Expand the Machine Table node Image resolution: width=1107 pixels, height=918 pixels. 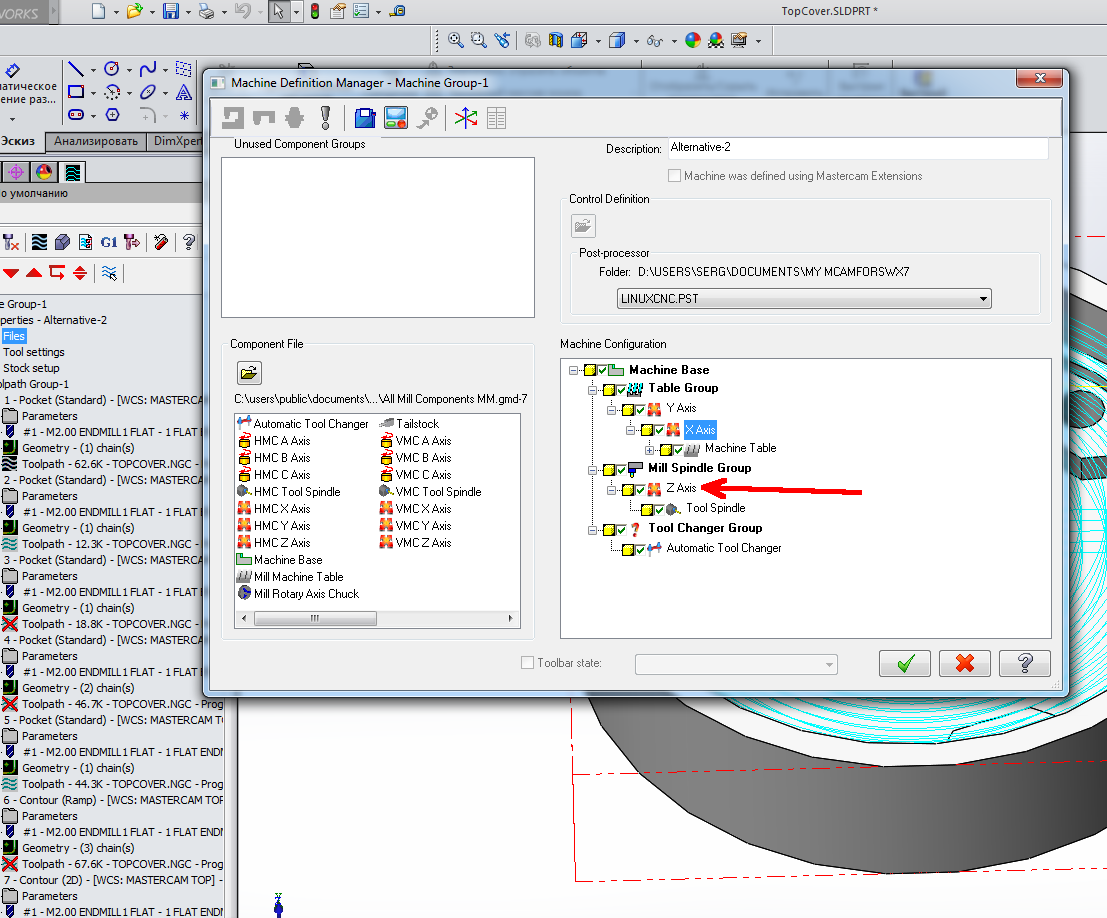tap(650, 450)
